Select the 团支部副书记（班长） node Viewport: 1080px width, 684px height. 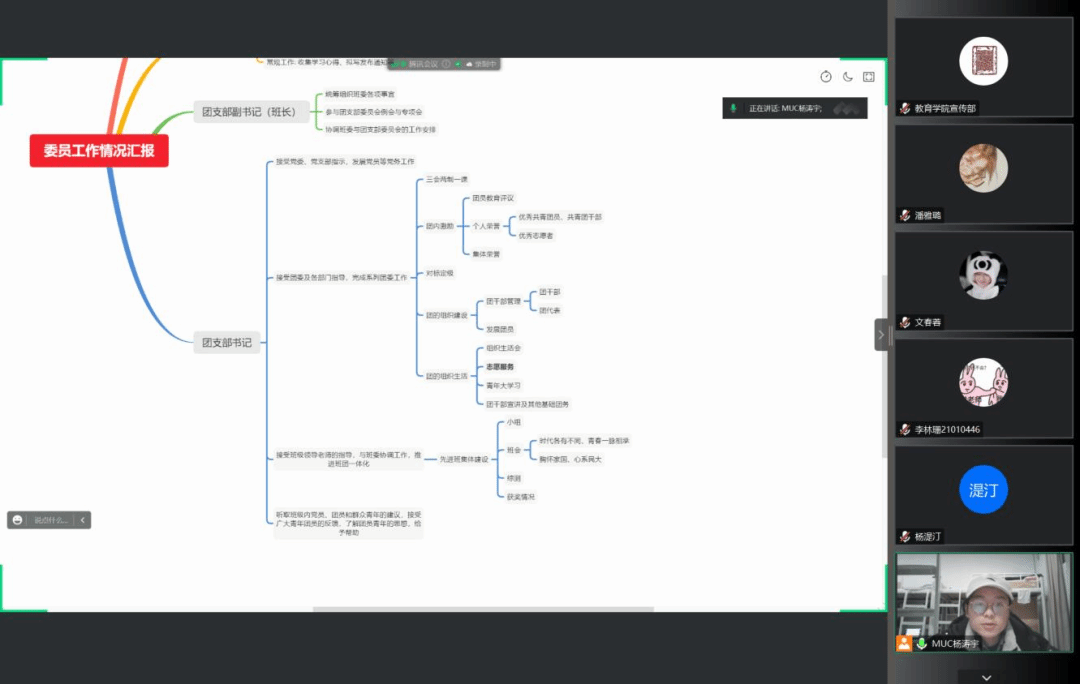coord(249,112)
